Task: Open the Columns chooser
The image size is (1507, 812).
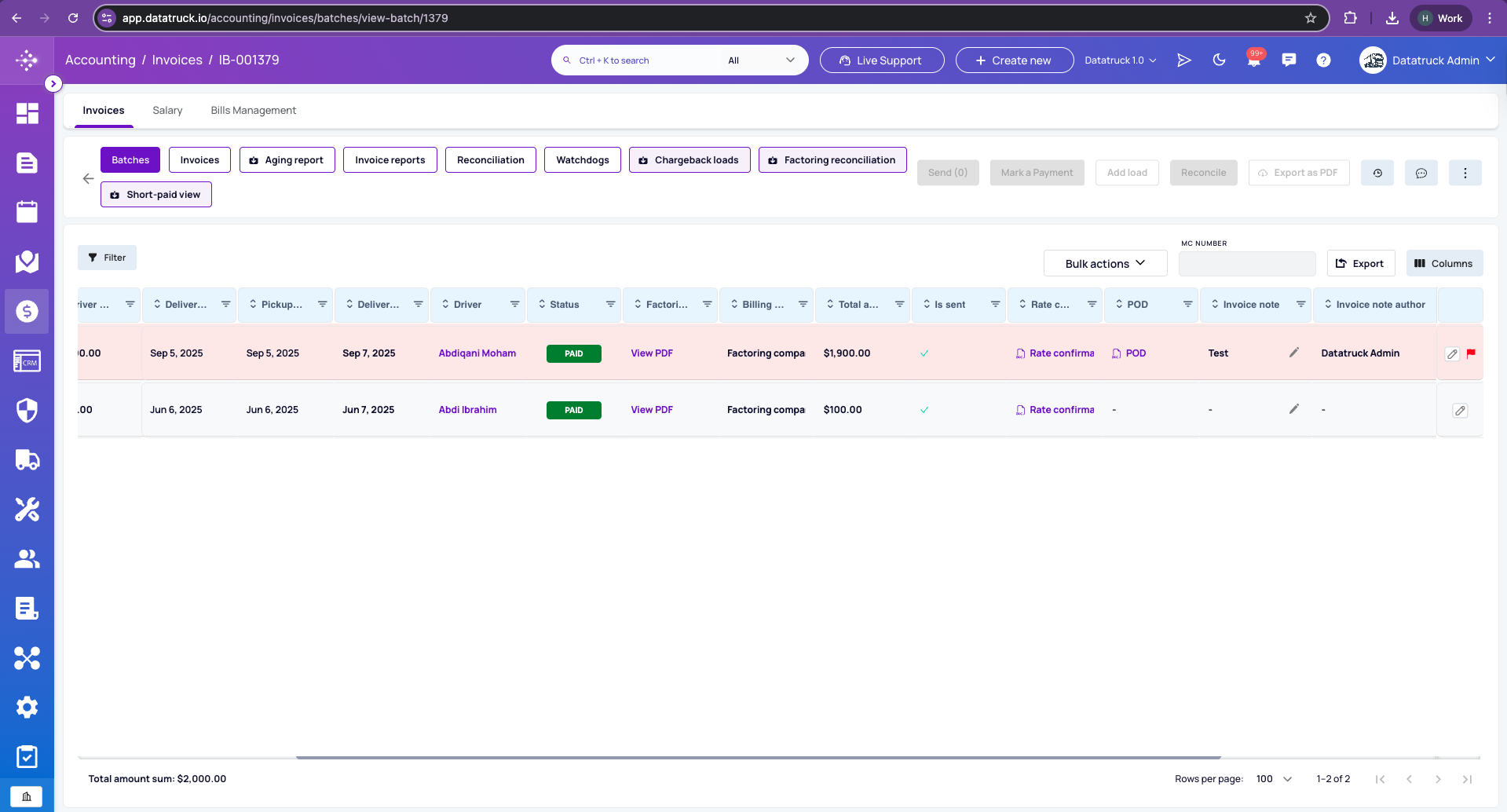Action: pyautogui.click(x=1444, y=264)
